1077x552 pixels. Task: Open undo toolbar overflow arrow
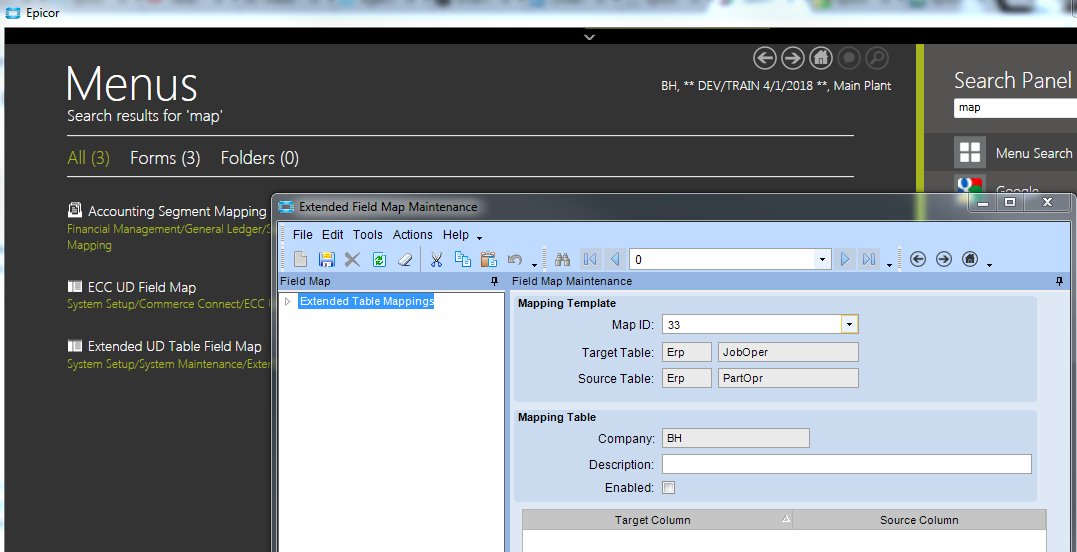534,264
